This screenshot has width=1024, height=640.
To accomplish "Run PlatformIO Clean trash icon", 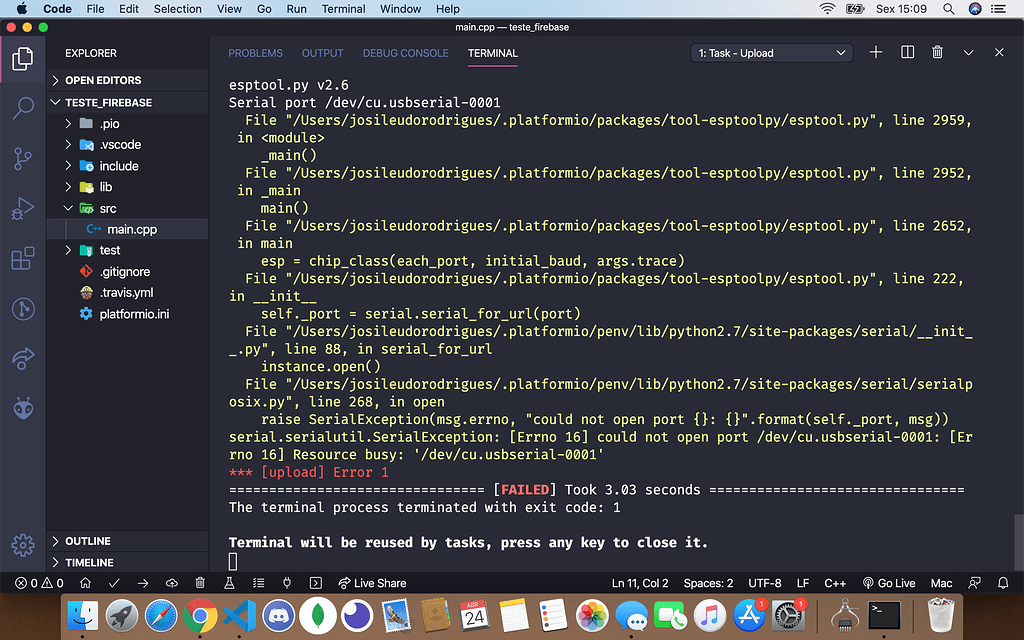I will (200, 582).
